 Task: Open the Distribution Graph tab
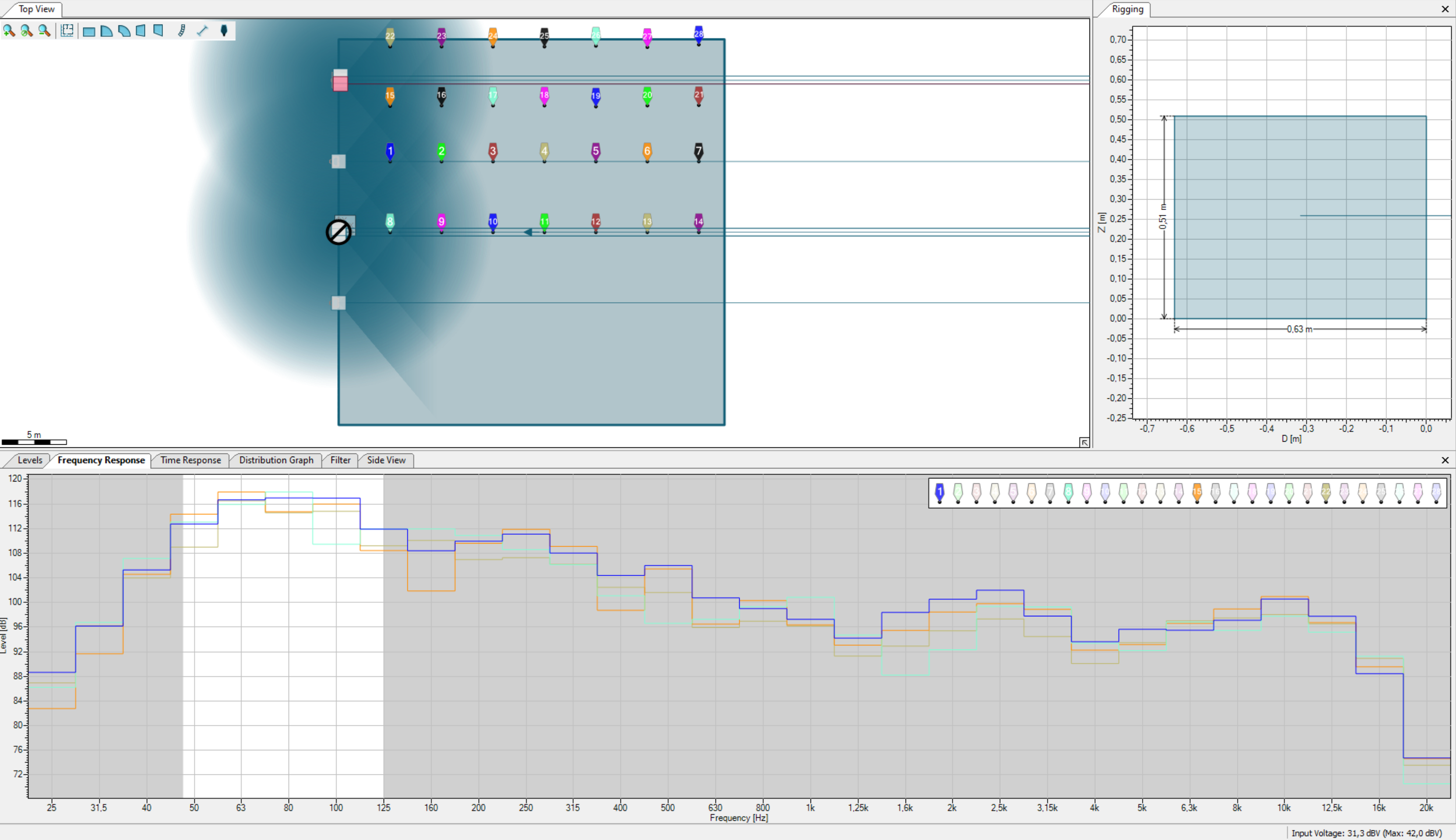276,460
